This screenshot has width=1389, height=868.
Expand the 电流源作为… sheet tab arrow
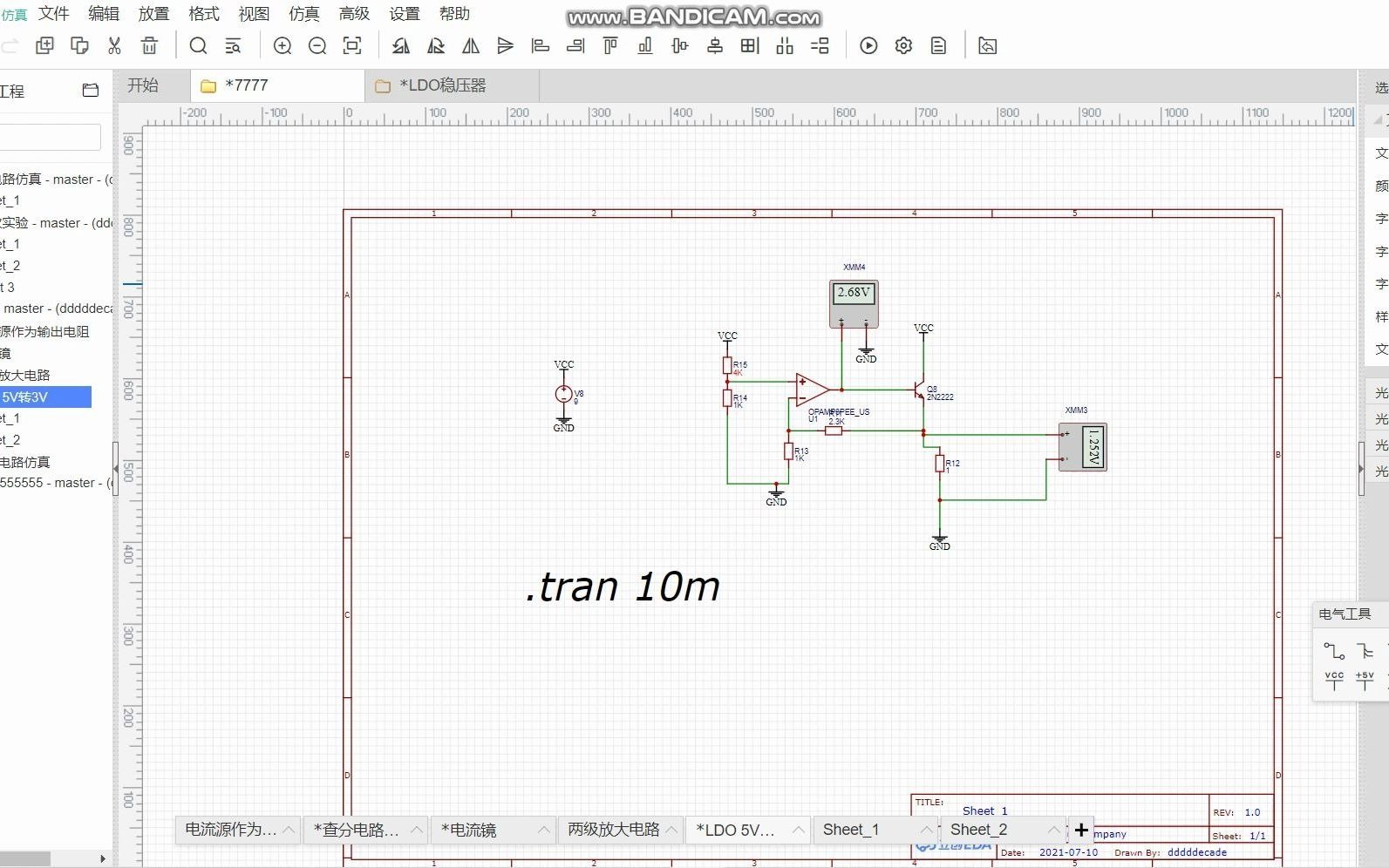(x=289, y=830)
